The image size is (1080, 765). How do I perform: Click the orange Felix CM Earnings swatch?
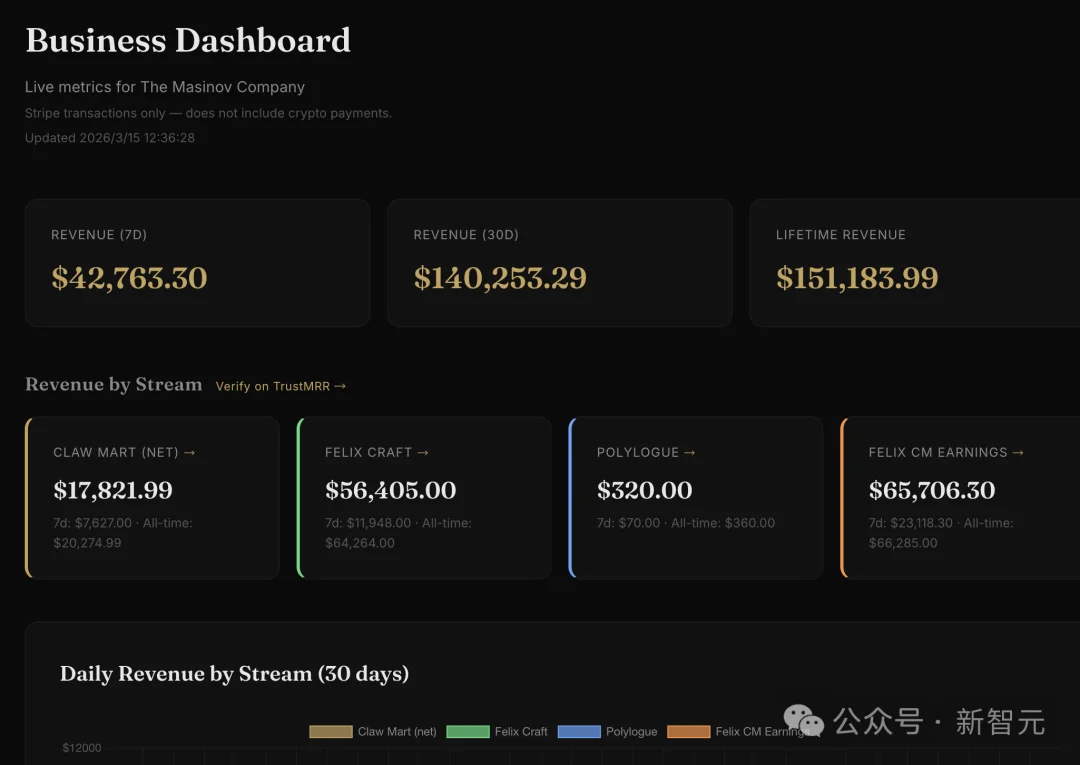click(688, 732)
